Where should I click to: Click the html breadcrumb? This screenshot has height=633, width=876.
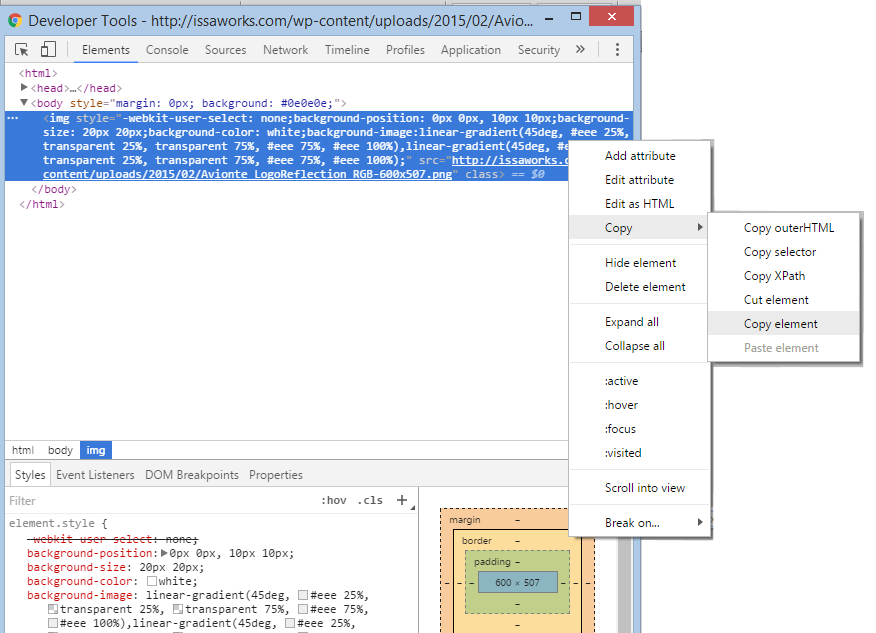(23, 450)
